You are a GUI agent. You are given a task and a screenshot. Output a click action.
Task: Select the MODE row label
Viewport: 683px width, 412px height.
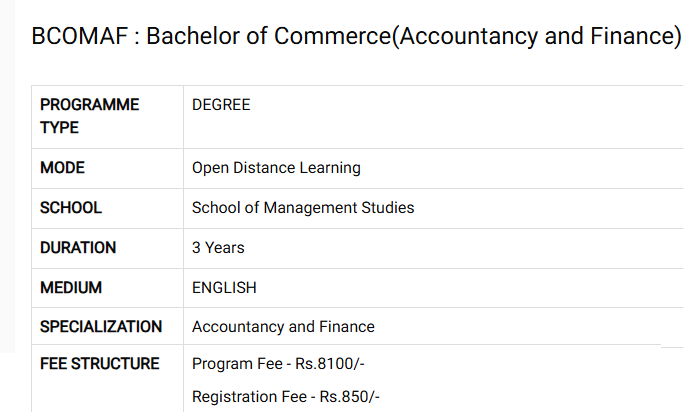62,168
